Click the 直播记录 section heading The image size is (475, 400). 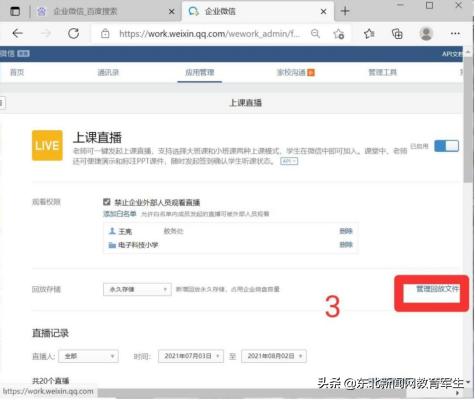click(50, 333)
